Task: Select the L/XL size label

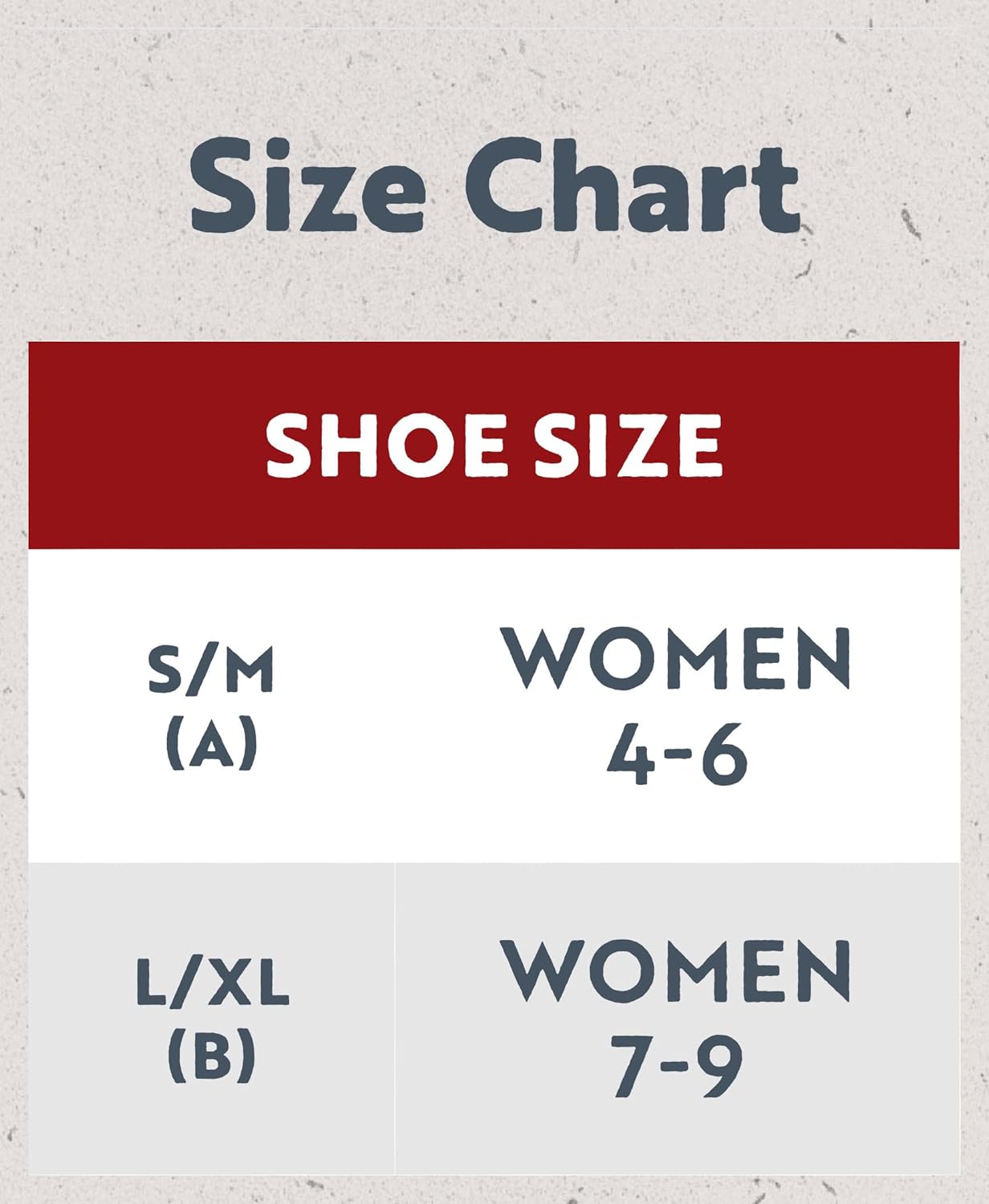Action: tap(212, 982)
